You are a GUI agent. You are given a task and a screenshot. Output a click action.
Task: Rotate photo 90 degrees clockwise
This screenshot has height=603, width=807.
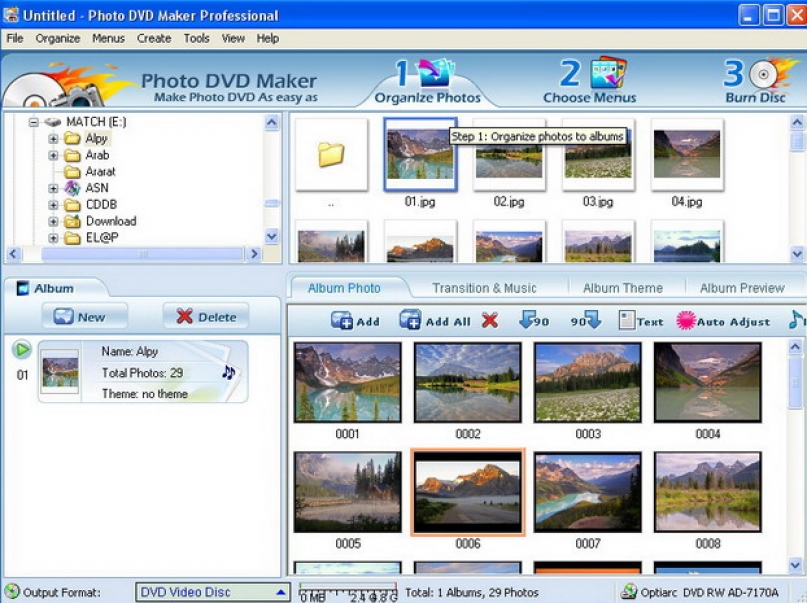click(586, 321)
